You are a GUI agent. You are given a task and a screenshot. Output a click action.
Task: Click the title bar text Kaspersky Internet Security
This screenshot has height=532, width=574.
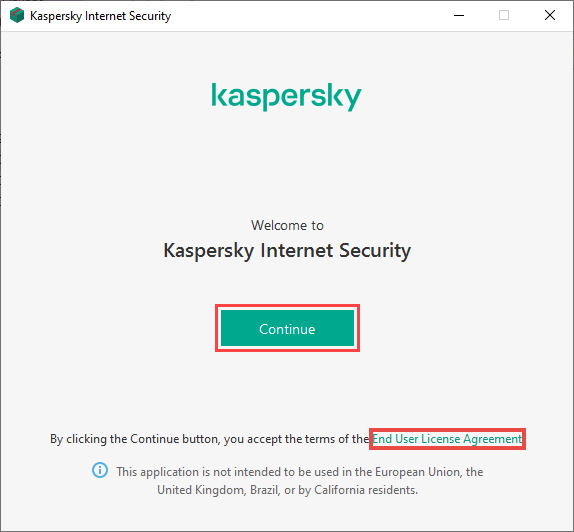(100, 16)
